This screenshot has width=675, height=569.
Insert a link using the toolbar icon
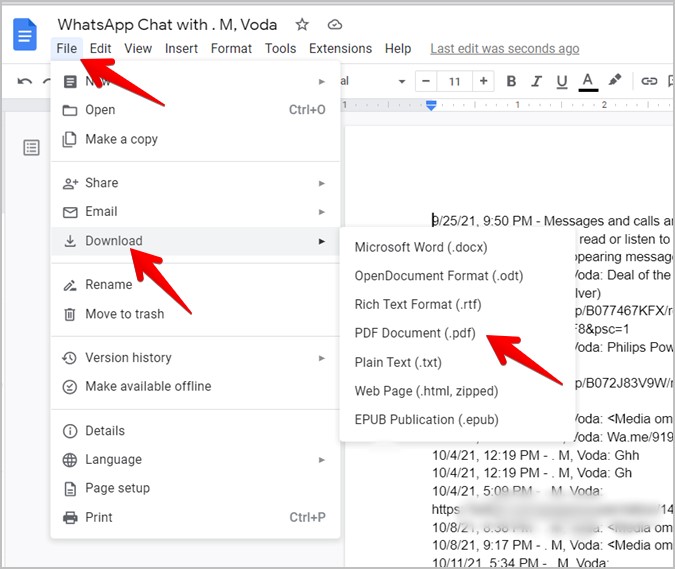click(649, 81)
